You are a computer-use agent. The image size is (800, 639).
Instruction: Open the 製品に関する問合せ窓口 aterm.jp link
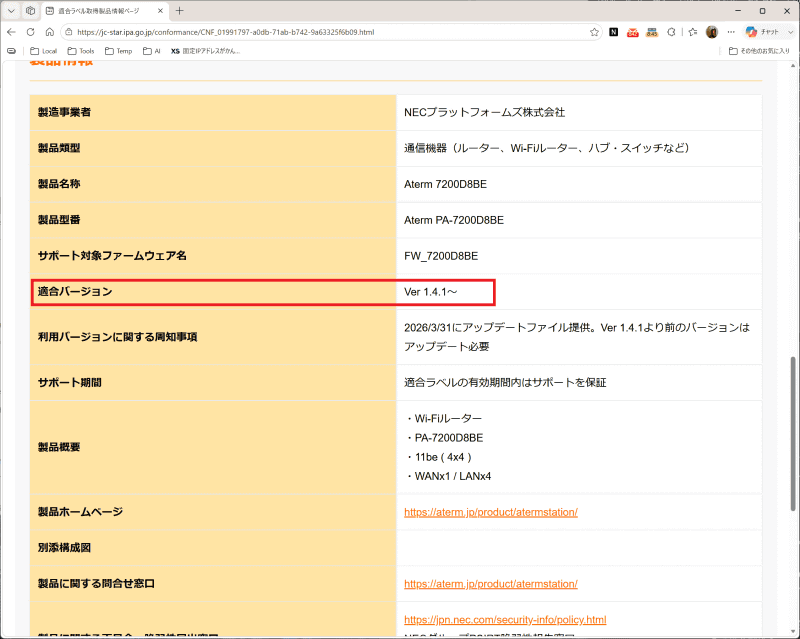click(491, 584)
